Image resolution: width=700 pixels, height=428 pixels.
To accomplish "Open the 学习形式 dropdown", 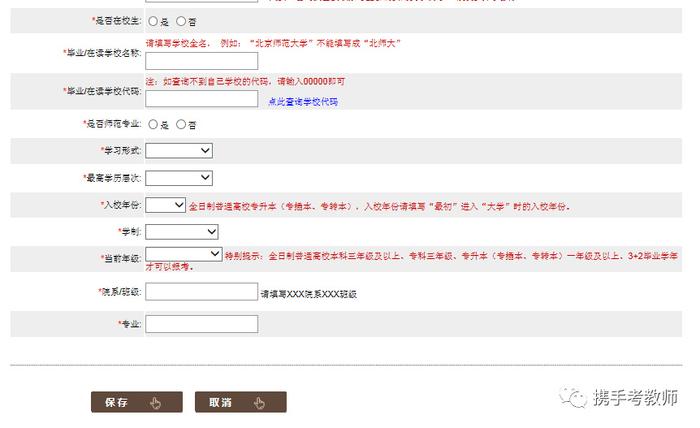I will 179,150.
